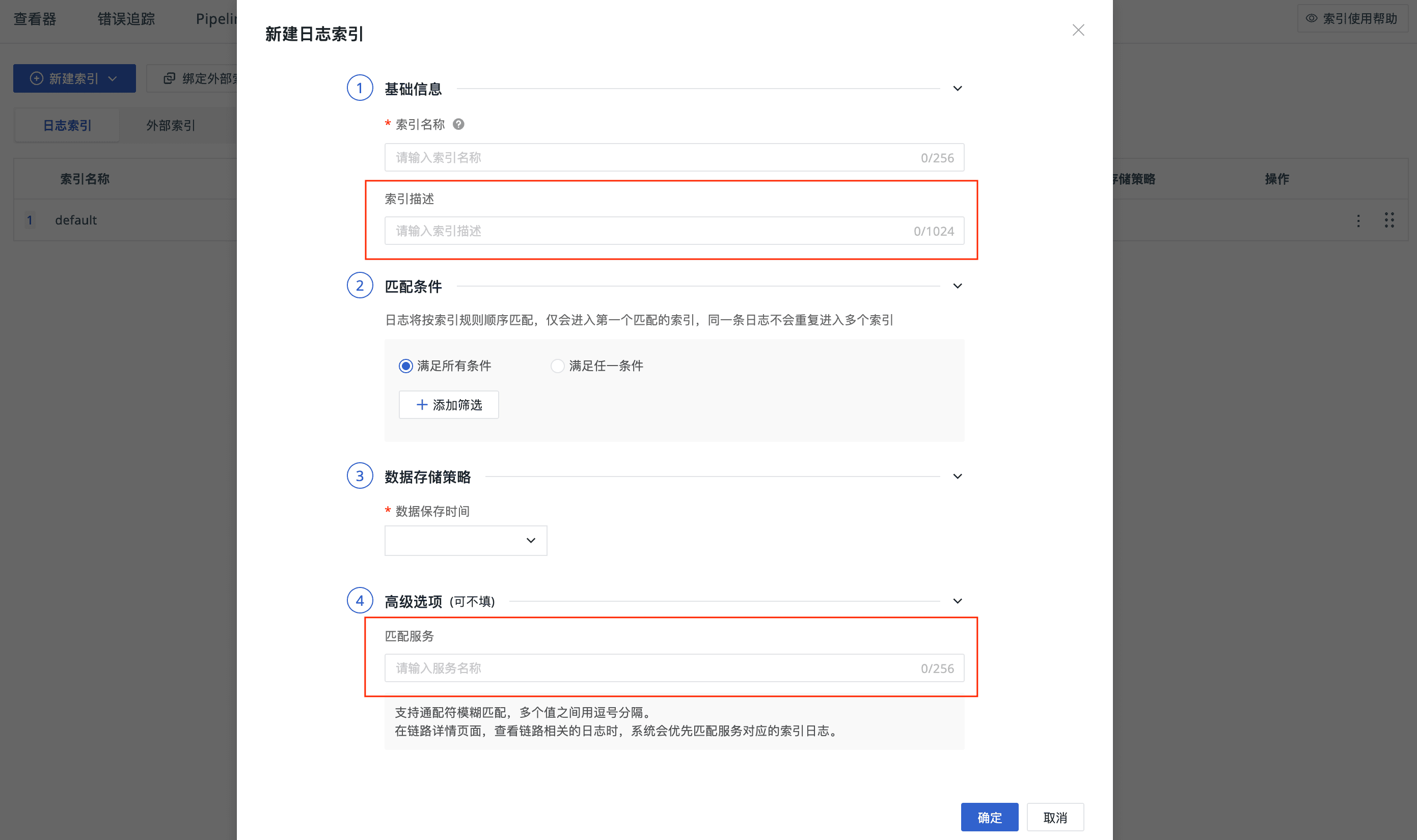This screenshot has width=1417, height=840.
Task: Click the drag handle grid icon for default row
Action: pyautogui.click(x=1389, y=220)
